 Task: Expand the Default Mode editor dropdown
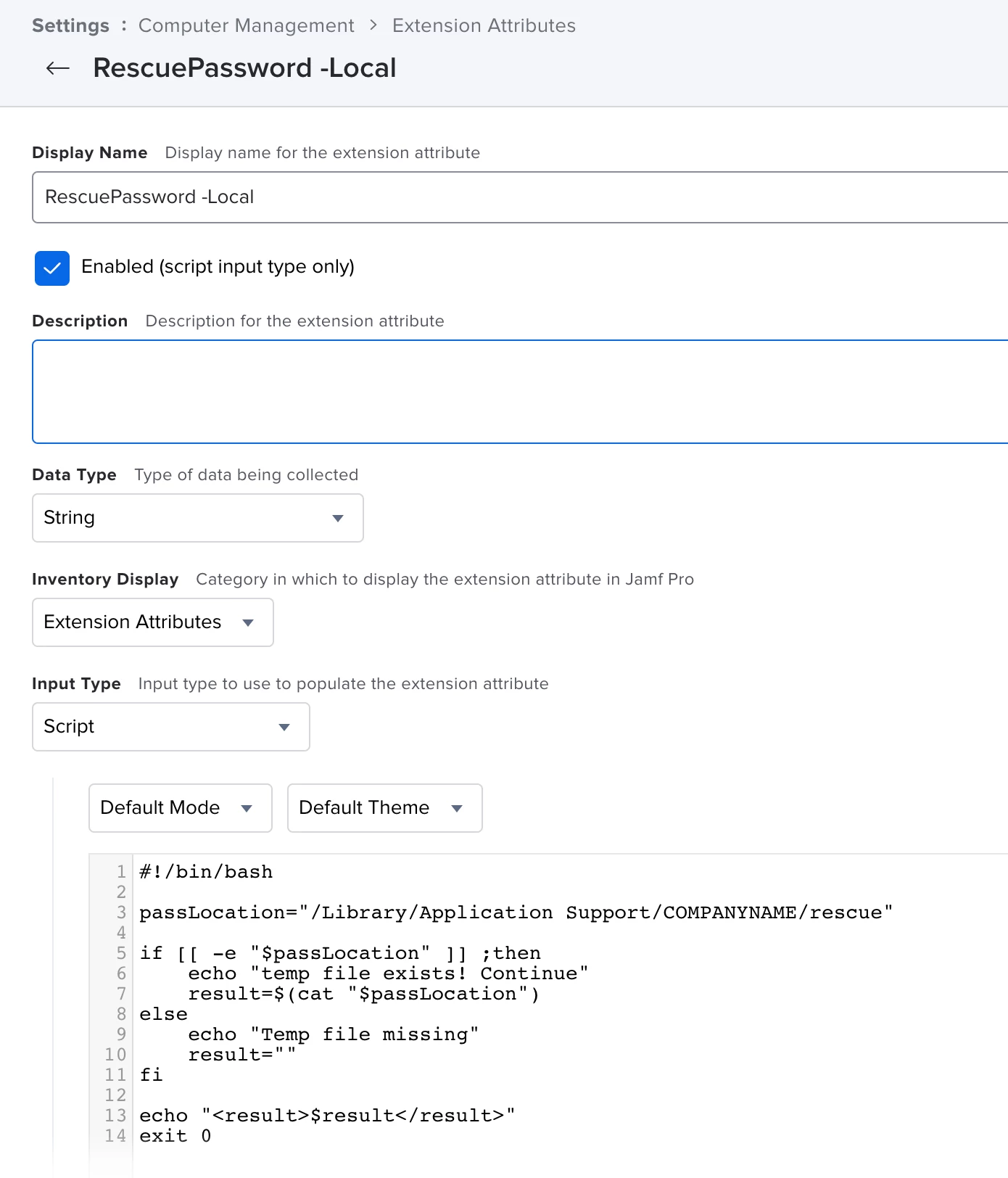(x=181, y=808)
